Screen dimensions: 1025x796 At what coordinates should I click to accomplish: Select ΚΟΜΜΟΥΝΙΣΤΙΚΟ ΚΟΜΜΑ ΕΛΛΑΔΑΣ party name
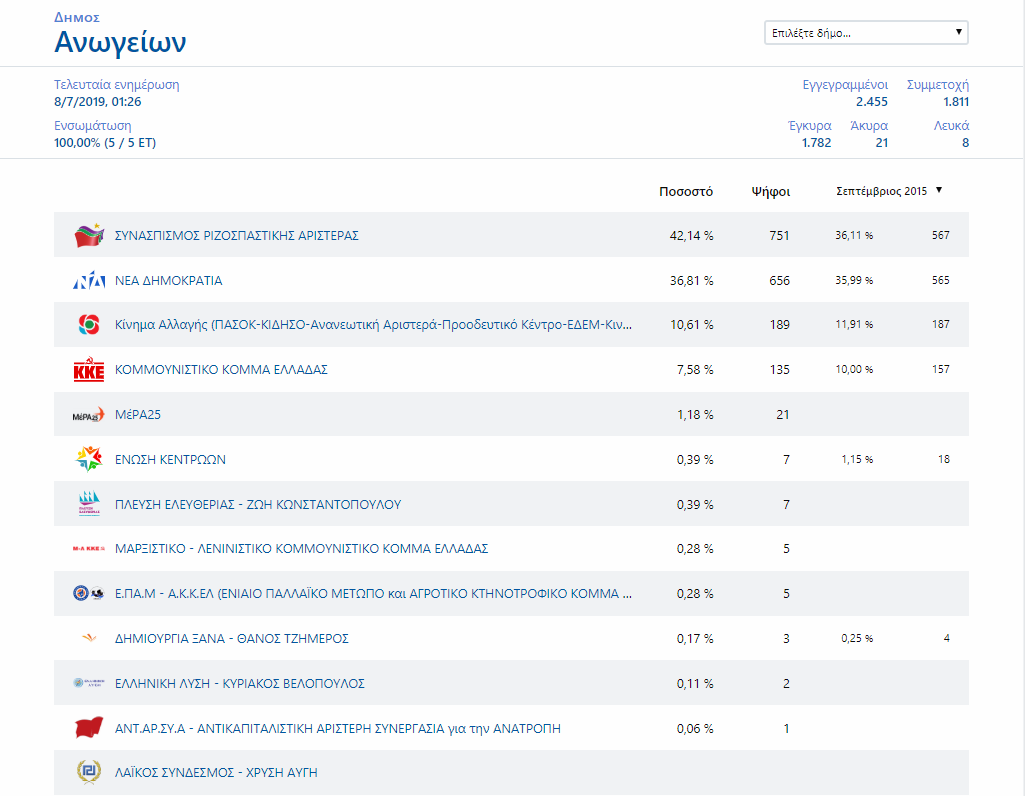(221, 370)
